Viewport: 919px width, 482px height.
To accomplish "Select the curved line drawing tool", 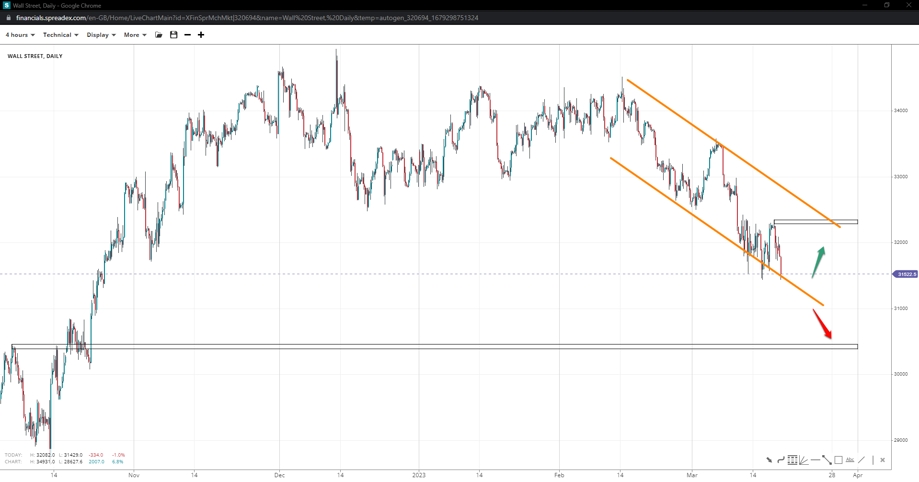I will tap(780, 460).
